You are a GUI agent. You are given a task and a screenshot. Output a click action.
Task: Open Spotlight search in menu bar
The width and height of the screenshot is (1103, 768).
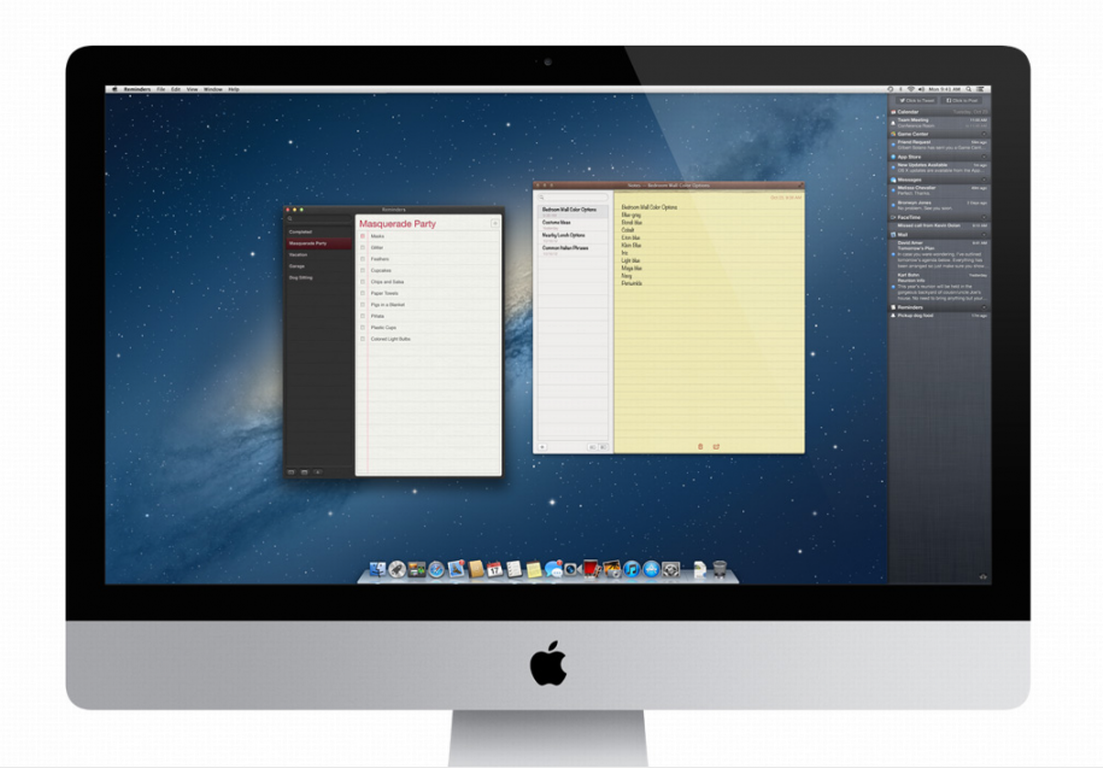click(969, 89)
